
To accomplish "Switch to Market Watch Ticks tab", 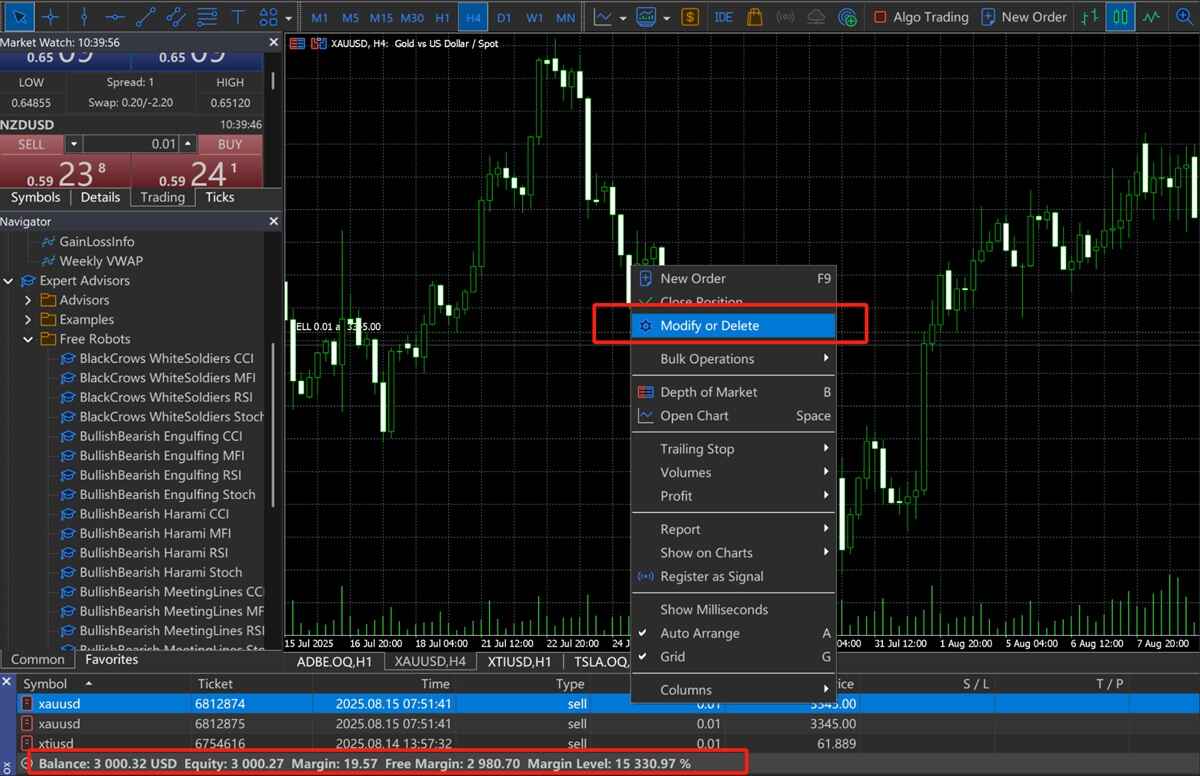I will click(219, 197).
